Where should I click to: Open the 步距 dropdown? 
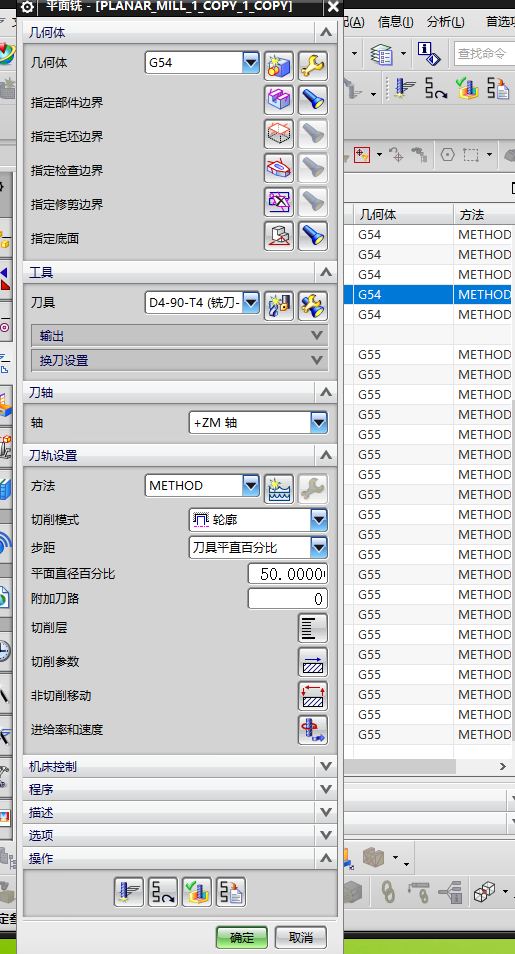tap(319, 547)
